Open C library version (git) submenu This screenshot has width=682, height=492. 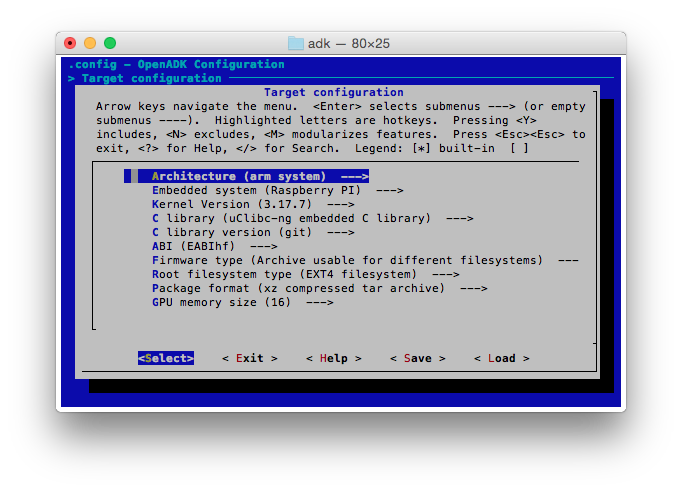click(x=252, y=232)
